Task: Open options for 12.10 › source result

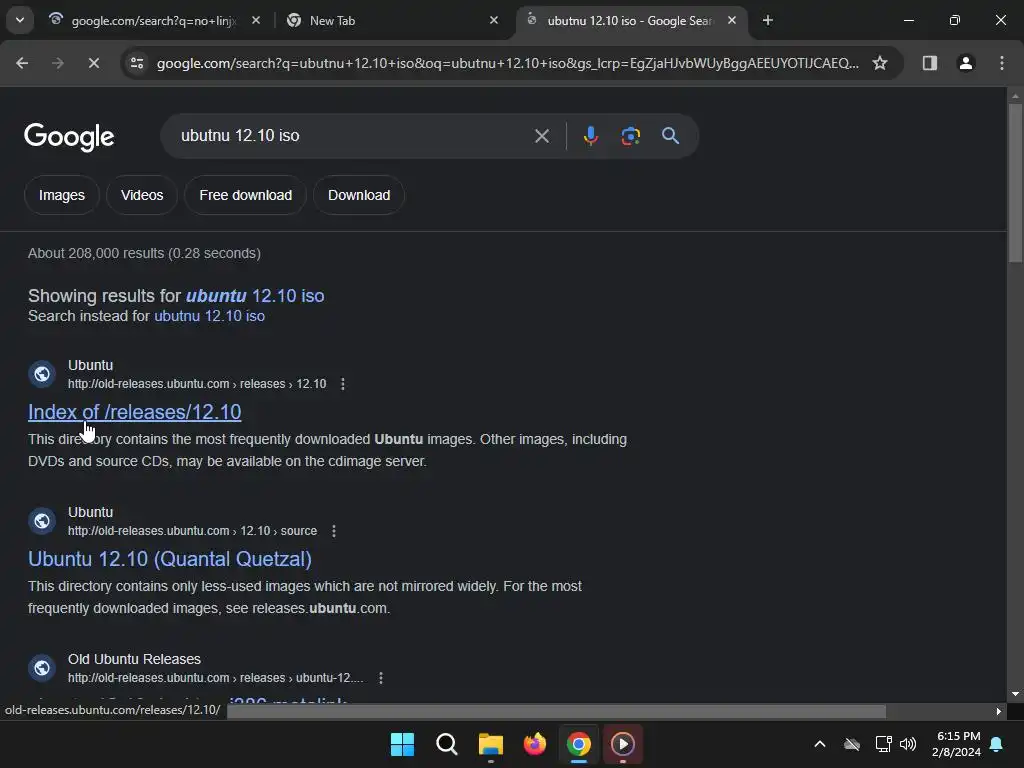Action: (x=334, y=531)
